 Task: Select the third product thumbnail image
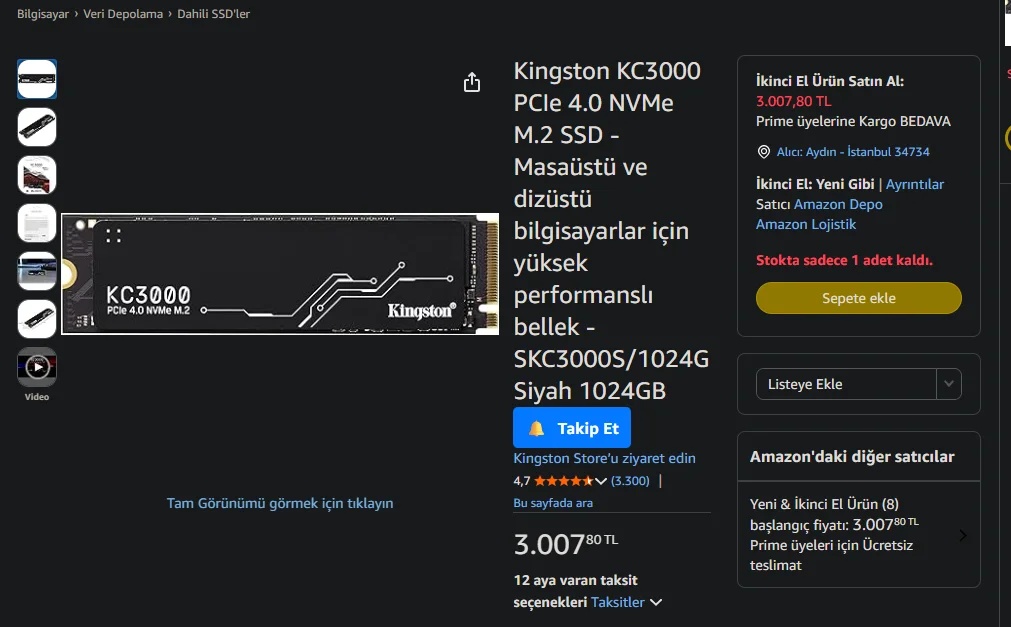[x=37, y=175]
